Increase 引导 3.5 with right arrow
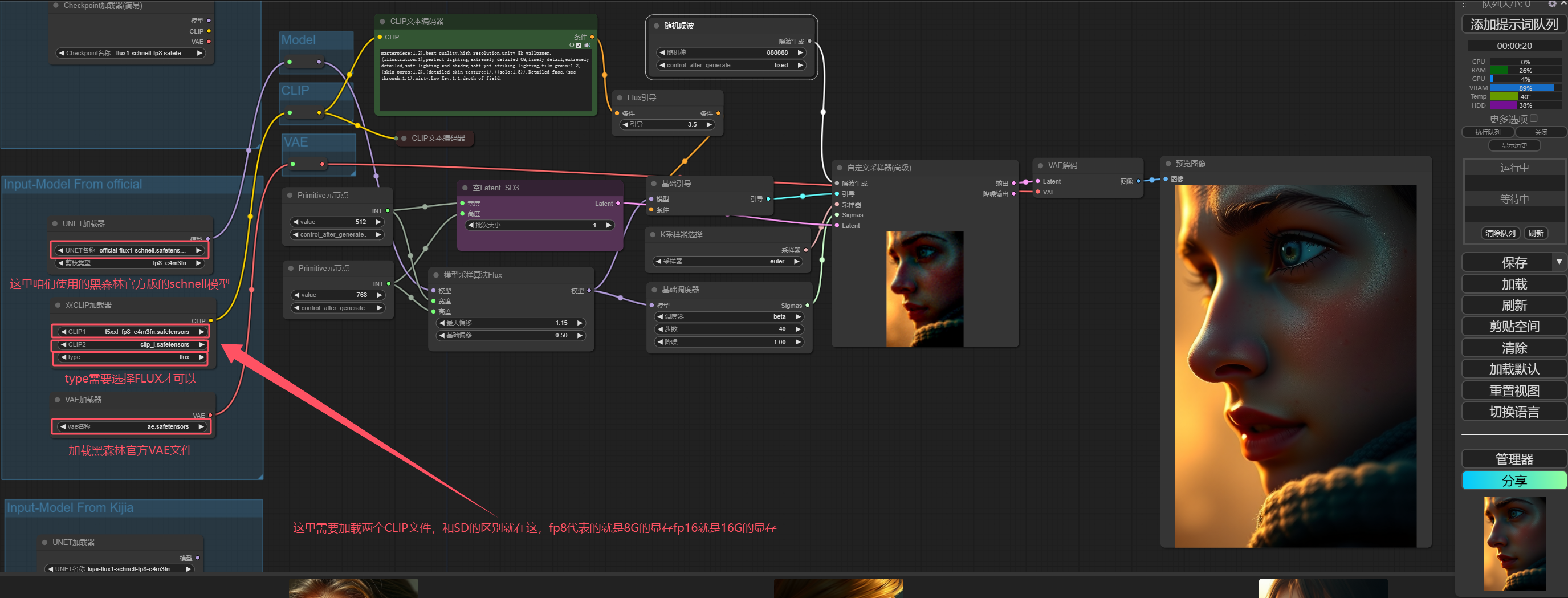1568x598 pixels. click(x=708, y=124)
